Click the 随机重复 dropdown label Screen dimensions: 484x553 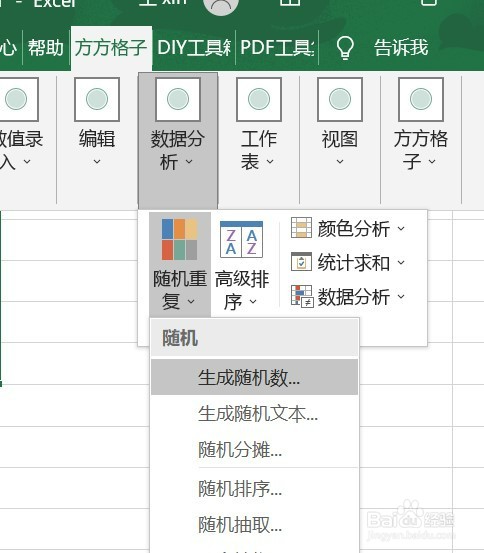[x=180, y=290]
